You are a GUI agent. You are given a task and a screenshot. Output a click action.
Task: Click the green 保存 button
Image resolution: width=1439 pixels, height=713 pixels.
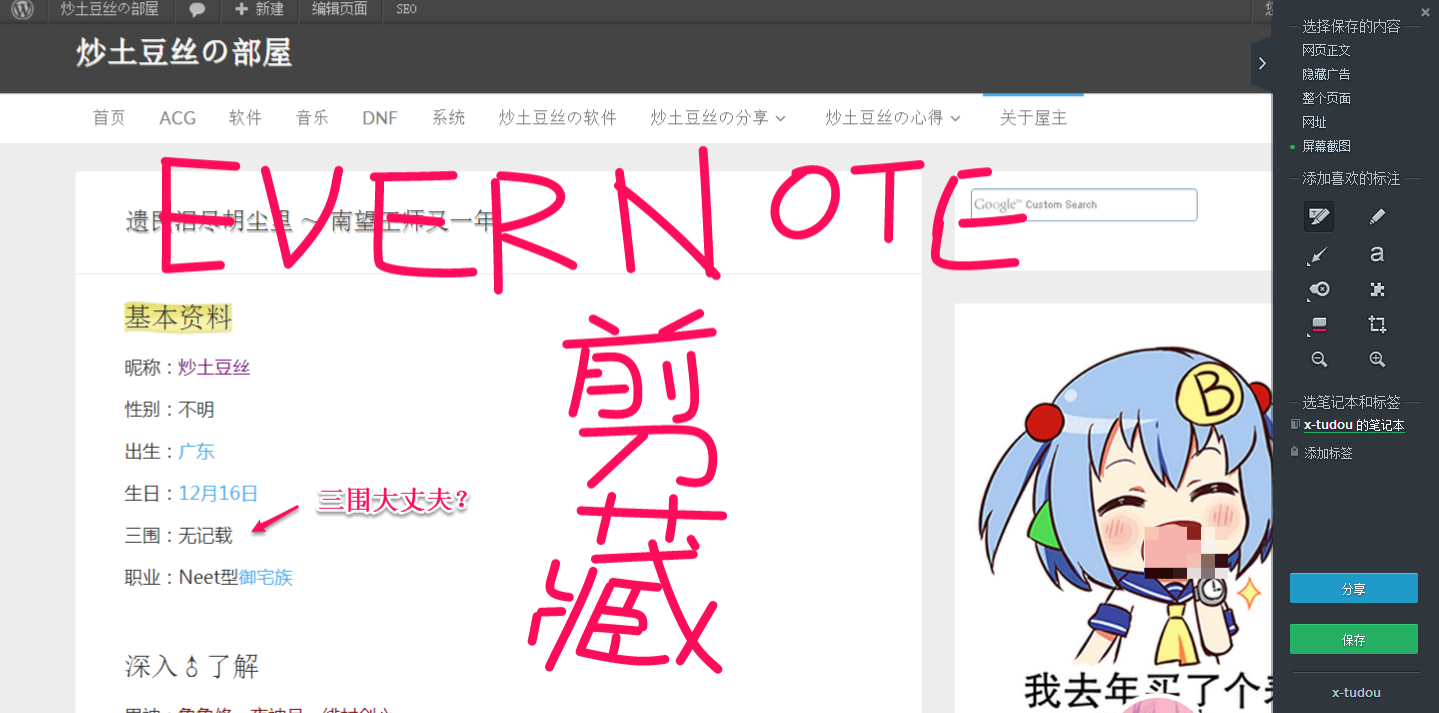pyautogui.click(x=1353, y=639)
